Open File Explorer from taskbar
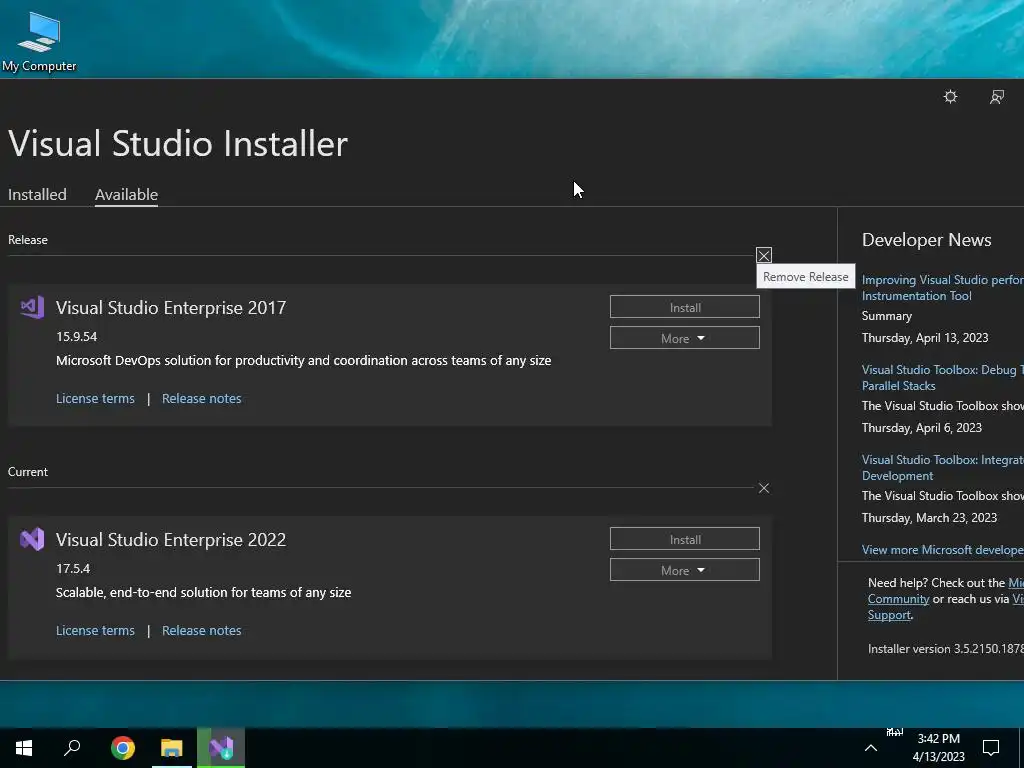 (x=172, y=748)
